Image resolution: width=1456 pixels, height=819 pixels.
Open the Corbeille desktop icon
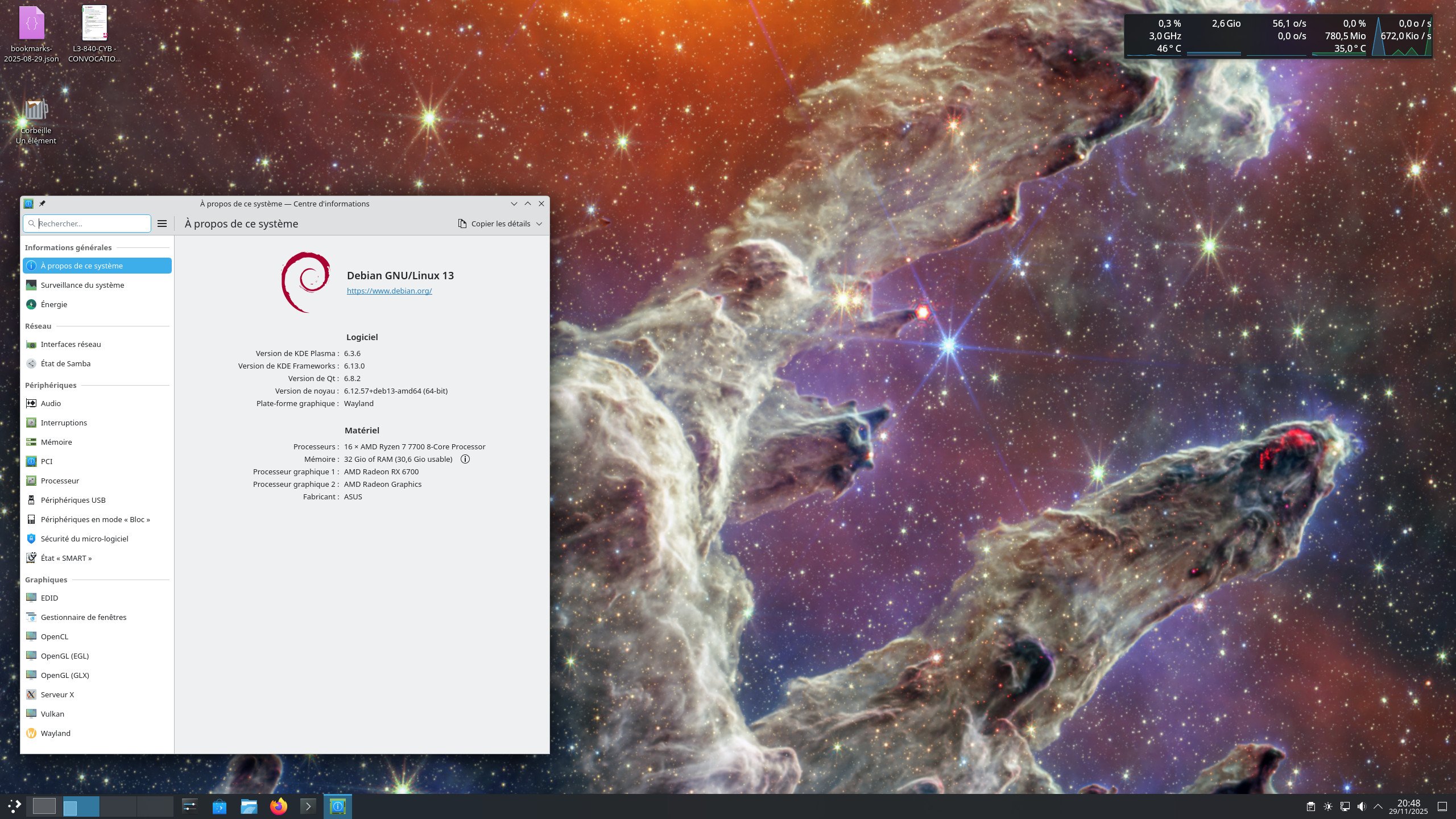pyautogui.click(x=36, y=112)
